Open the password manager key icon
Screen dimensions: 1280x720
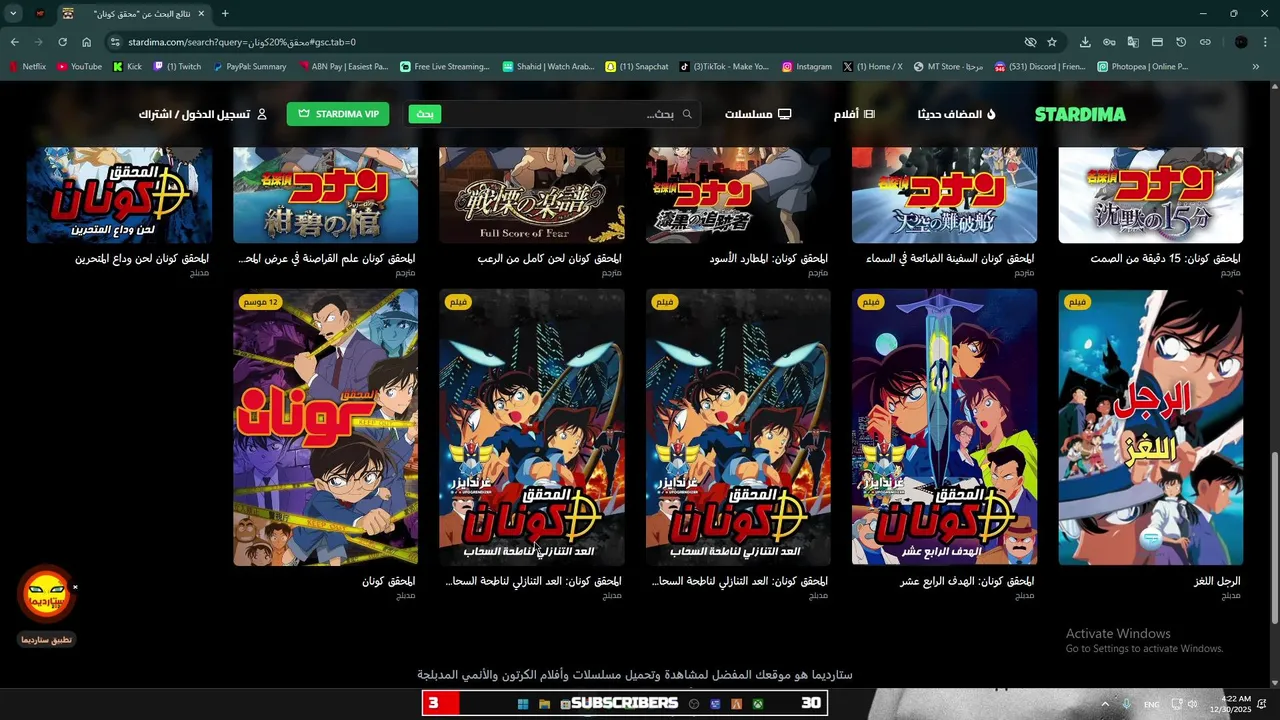click(x=1109, y=42)
